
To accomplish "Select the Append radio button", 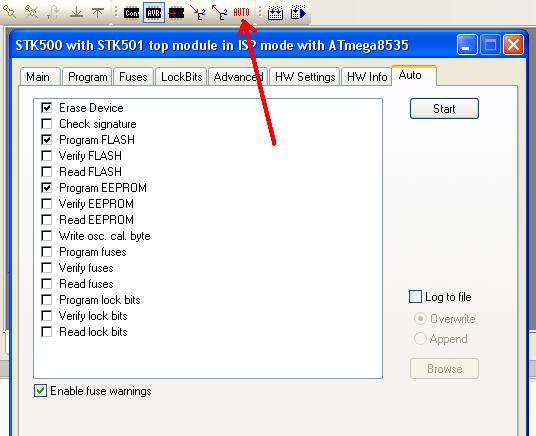I will click(x=420, y=339).
